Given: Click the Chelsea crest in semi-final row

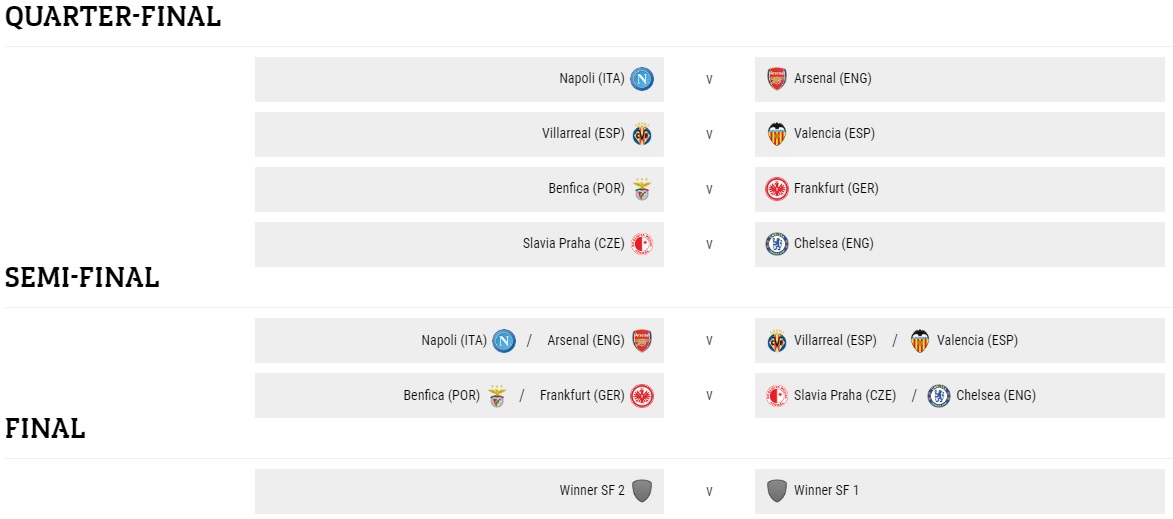Looking at the screenshot, I should (939, 396).
